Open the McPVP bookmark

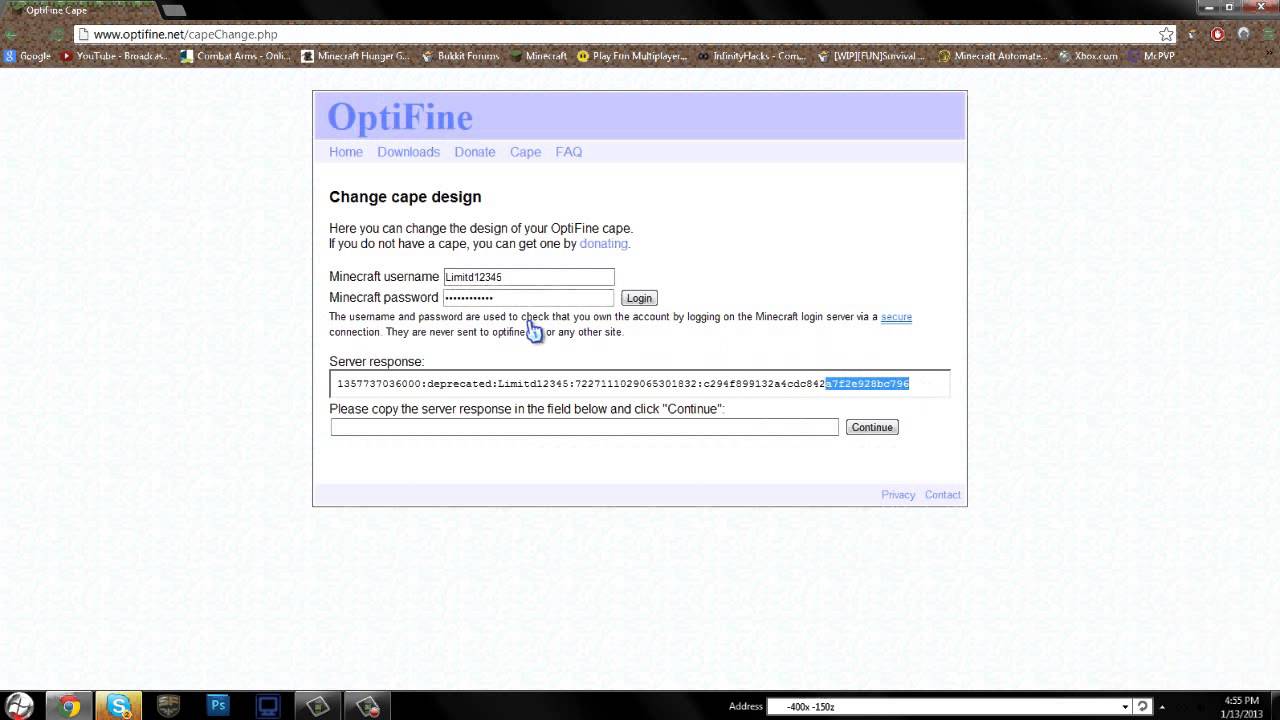(x=1151, y=56)
